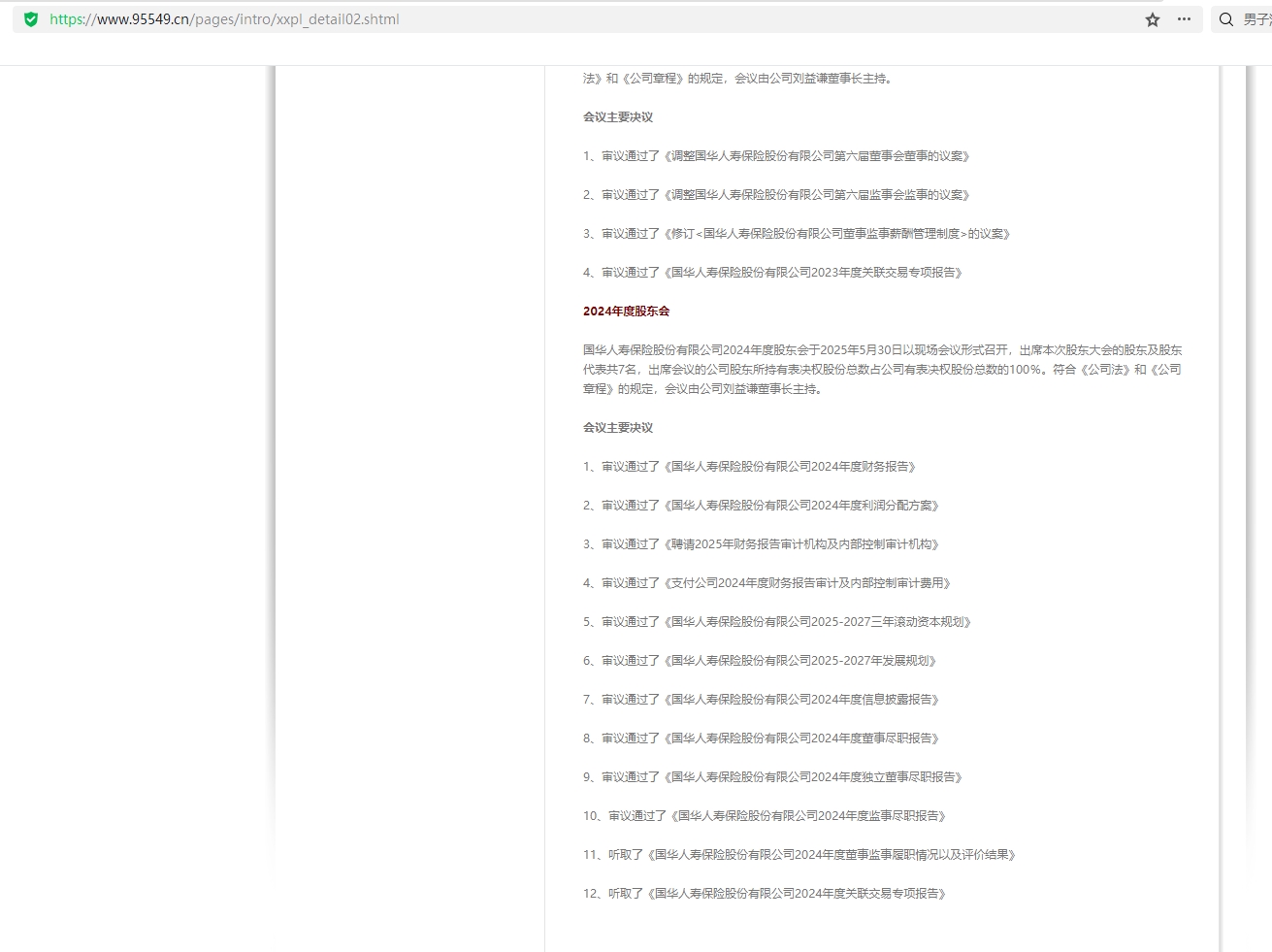
Task: Click the search magnifier icon
Action: pyautogui.click(x=1226, y=19)
